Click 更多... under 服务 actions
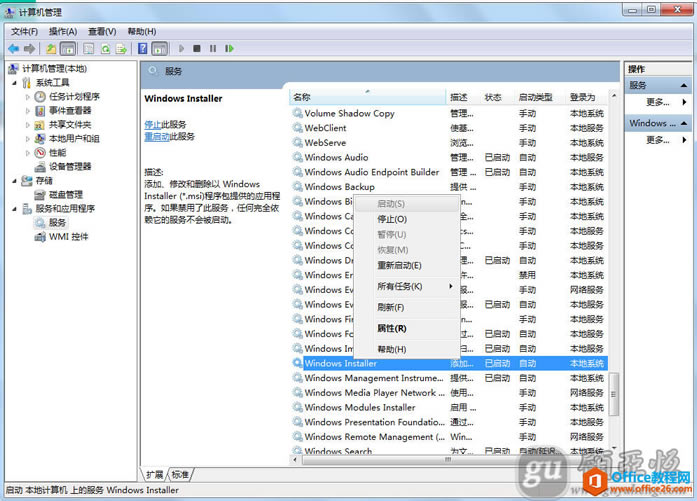Image resolution: width=697 pixels, height=501 pixels. 658,102
